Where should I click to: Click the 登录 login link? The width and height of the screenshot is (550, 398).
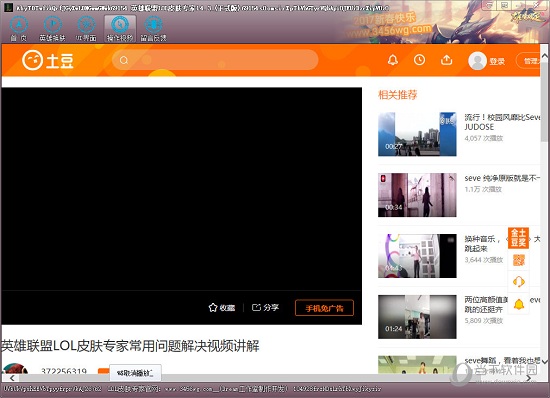point(497,61)
